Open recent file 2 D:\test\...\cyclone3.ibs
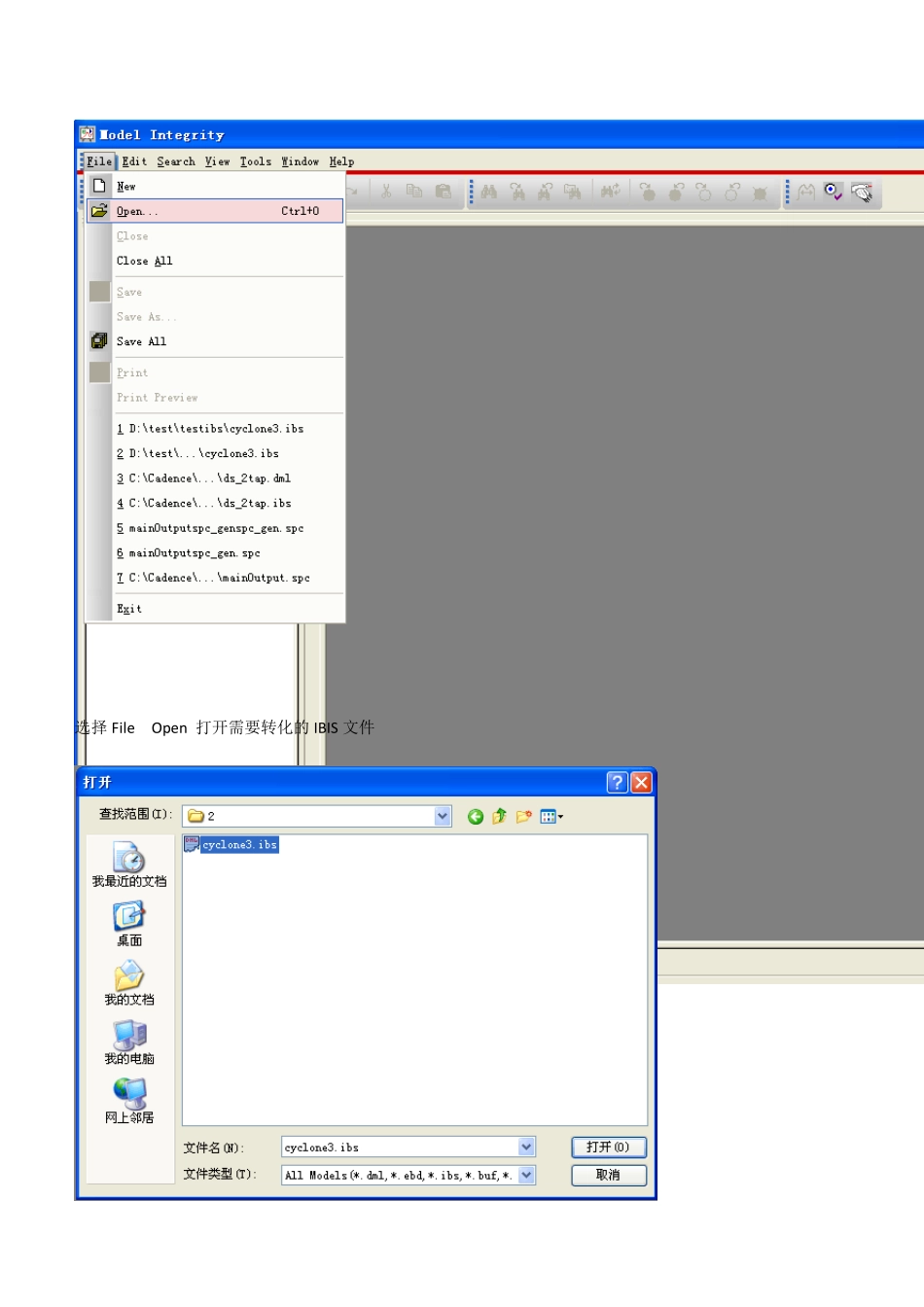Screen dimensions: 924x1307 pos(215,453)
